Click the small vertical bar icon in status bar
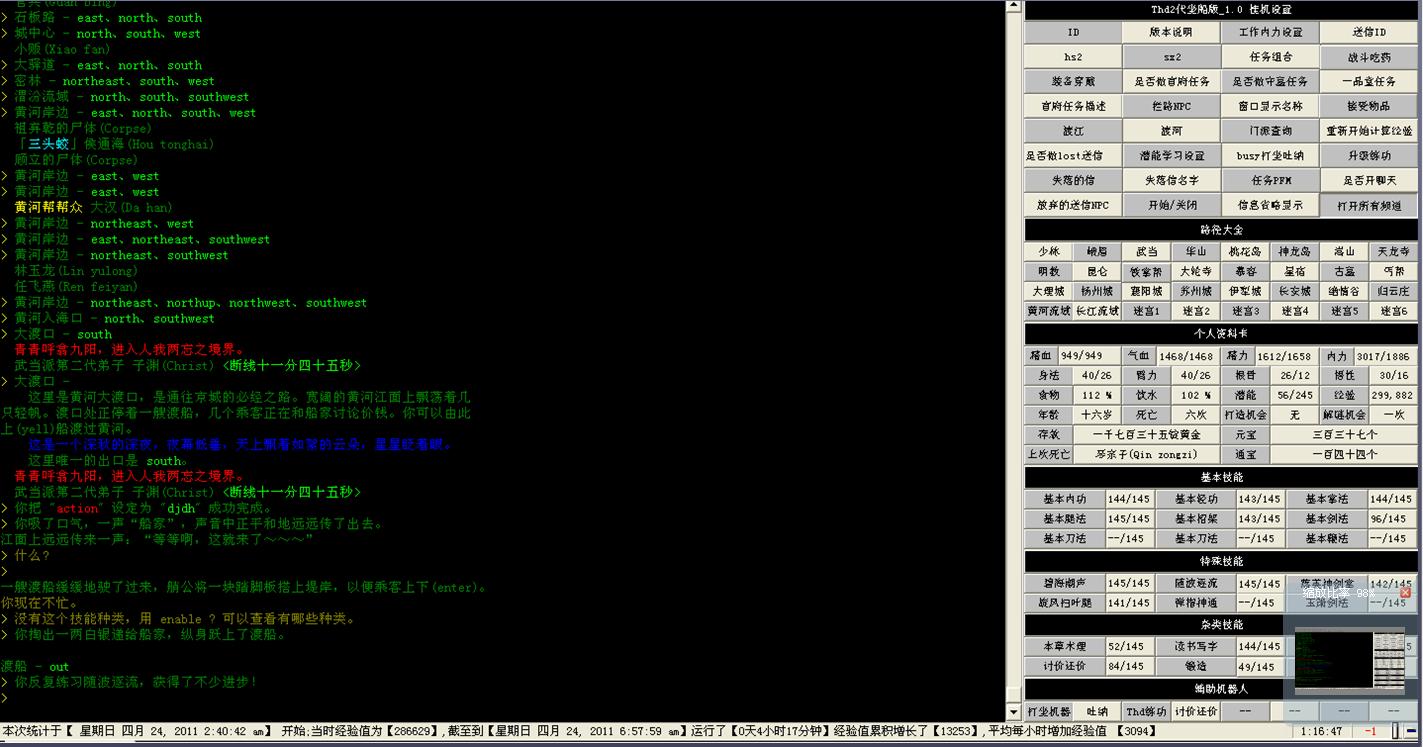Screen dimensions: 1423x747 tap(1395, 732)
